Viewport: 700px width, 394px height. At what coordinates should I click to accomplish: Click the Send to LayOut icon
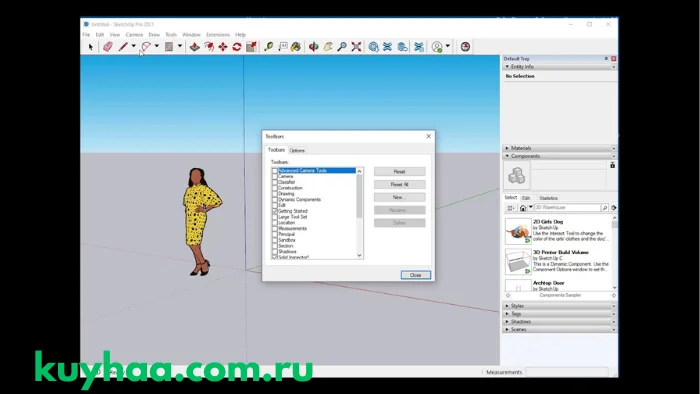[x=403, y=47]
